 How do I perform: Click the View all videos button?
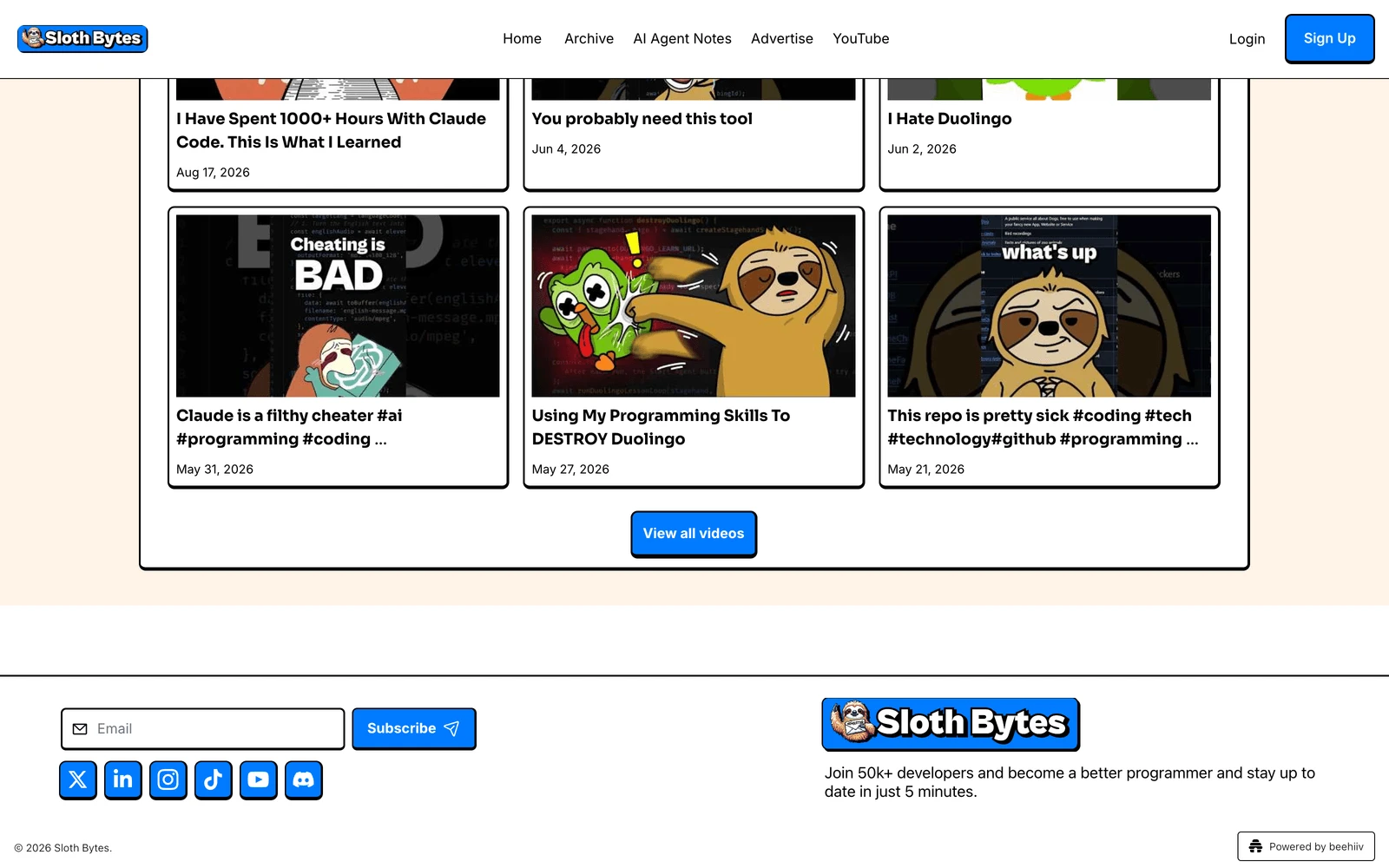(x=694, y=534)
